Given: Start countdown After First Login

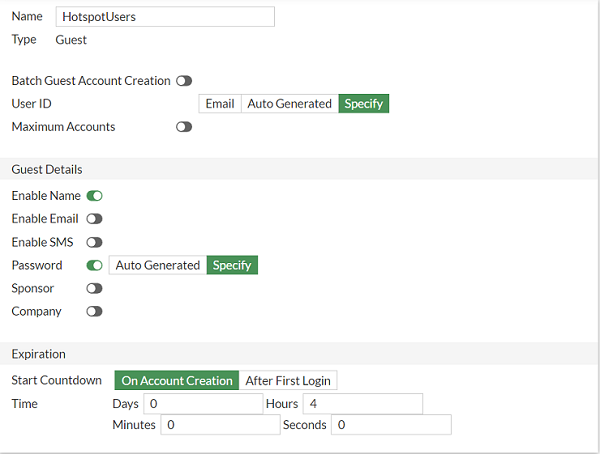Looking at the screenshot, I should [x=289, y=381].
